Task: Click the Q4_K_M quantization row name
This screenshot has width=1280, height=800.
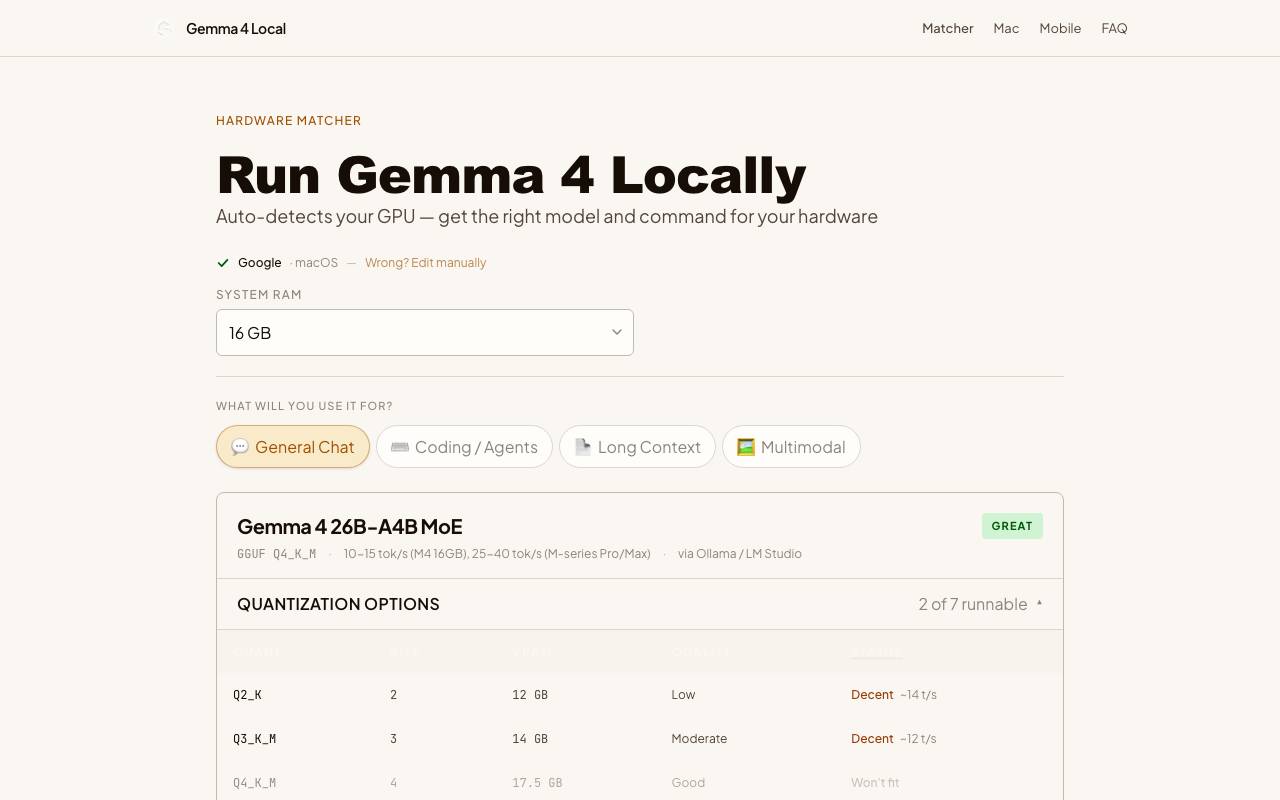Action: (x=255, y=783)
